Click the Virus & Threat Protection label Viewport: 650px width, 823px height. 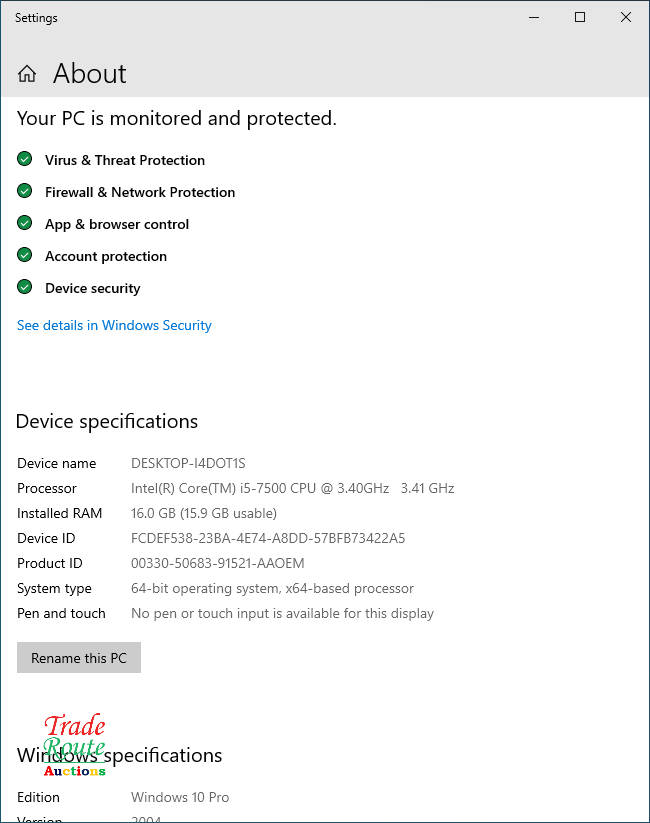[125, 160]
